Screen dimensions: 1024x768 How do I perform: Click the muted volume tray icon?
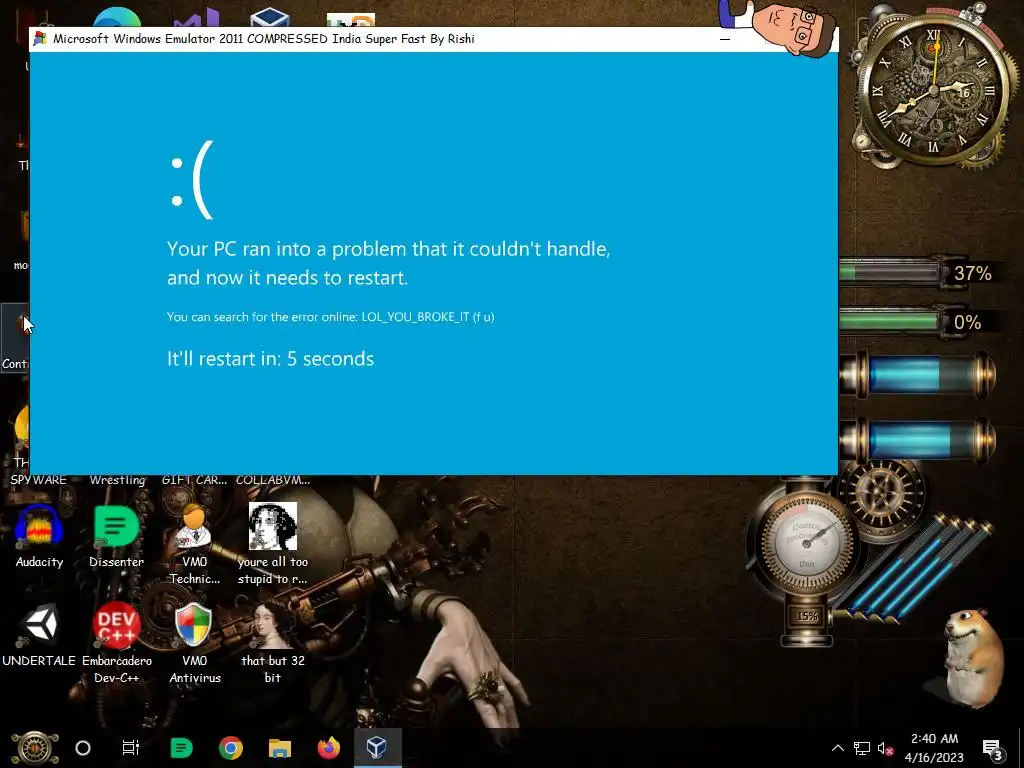[885, 748]
